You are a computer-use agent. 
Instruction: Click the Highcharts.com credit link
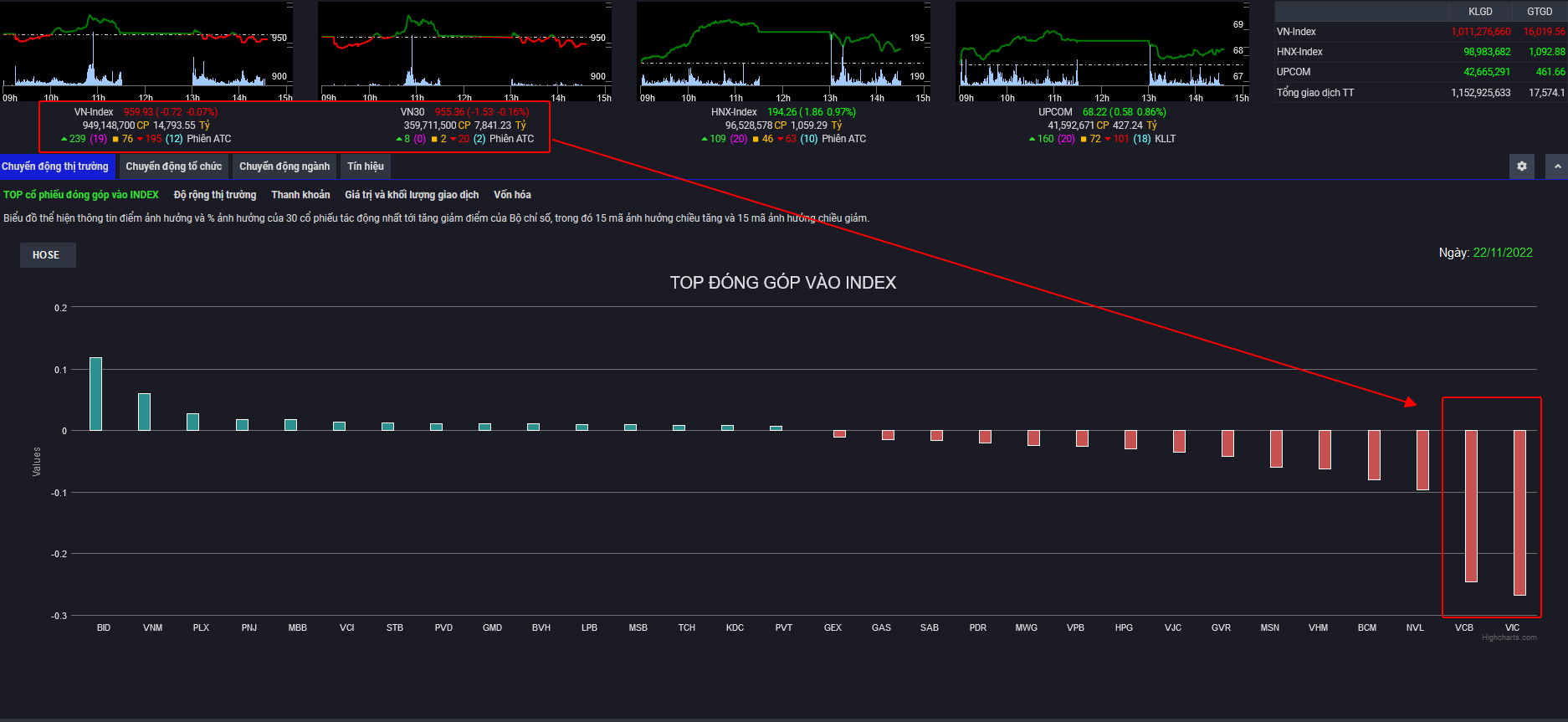pos(1509,638)
